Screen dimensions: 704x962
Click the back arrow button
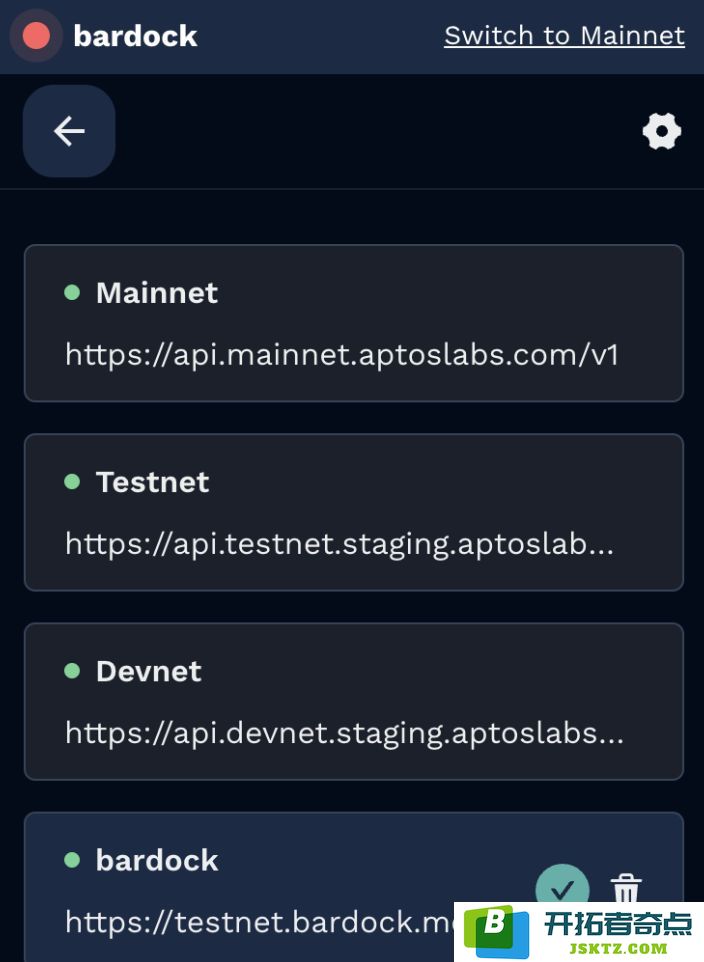(69, 131)
